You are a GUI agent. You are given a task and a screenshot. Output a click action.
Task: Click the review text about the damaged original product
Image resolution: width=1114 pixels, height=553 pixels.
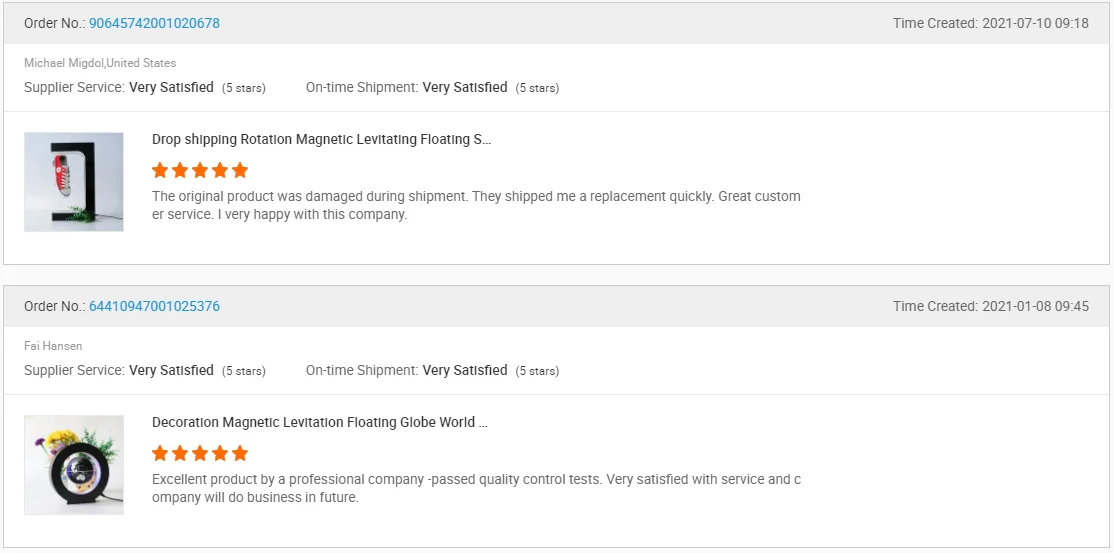pos(476,205)
